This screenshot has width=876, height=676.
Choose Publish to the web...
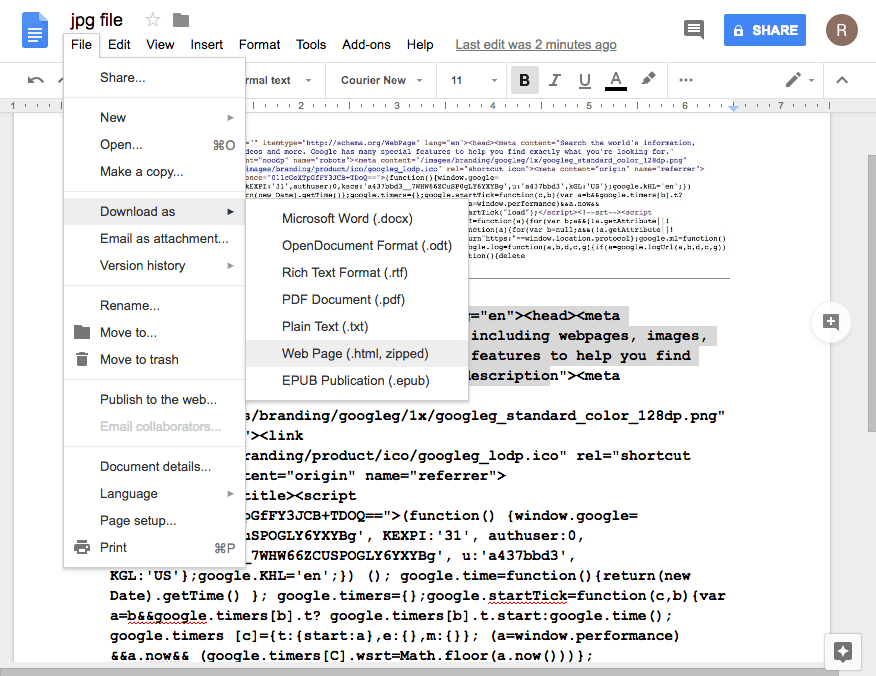(x=155, y=399)
